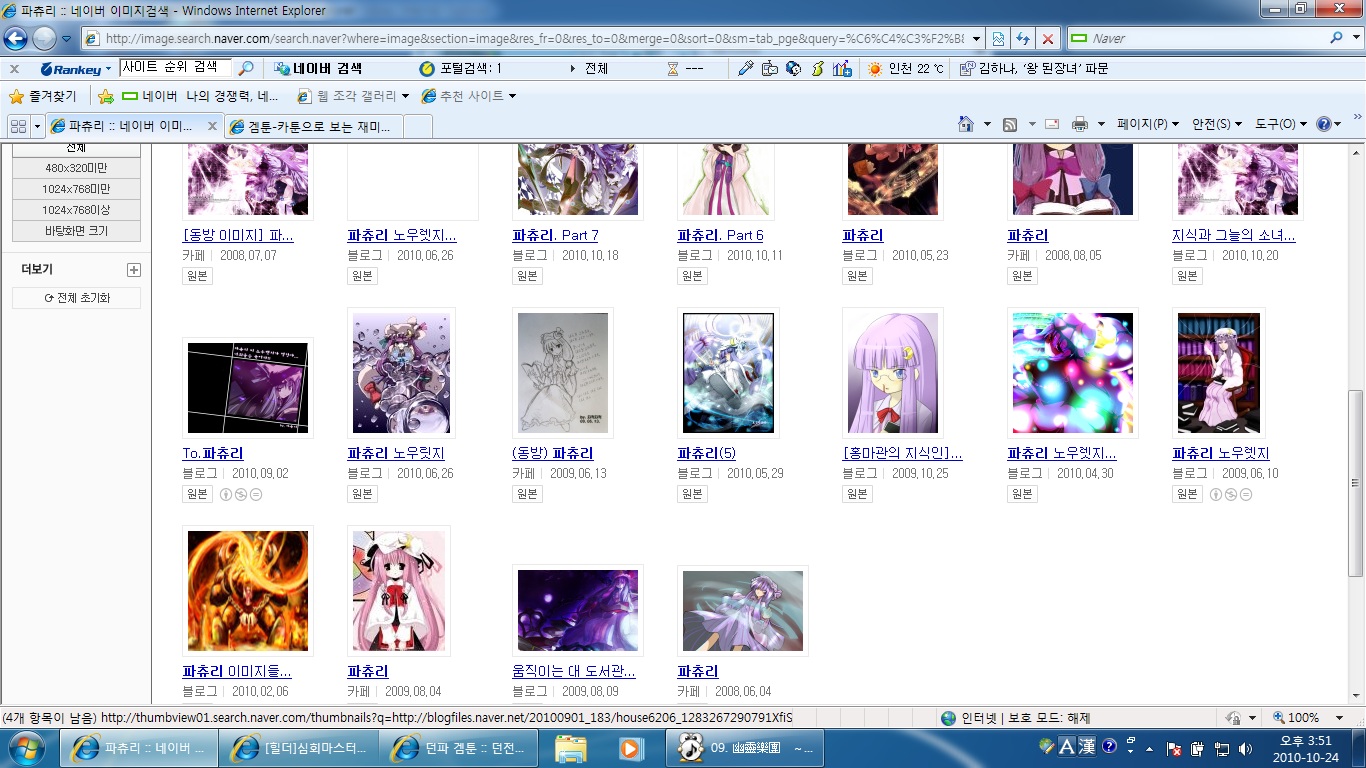This screenshot has width=1366, height=768.
Task: Click the Rankey search magnifier icon
Action: pyautogui.click(x=245, y=69)
